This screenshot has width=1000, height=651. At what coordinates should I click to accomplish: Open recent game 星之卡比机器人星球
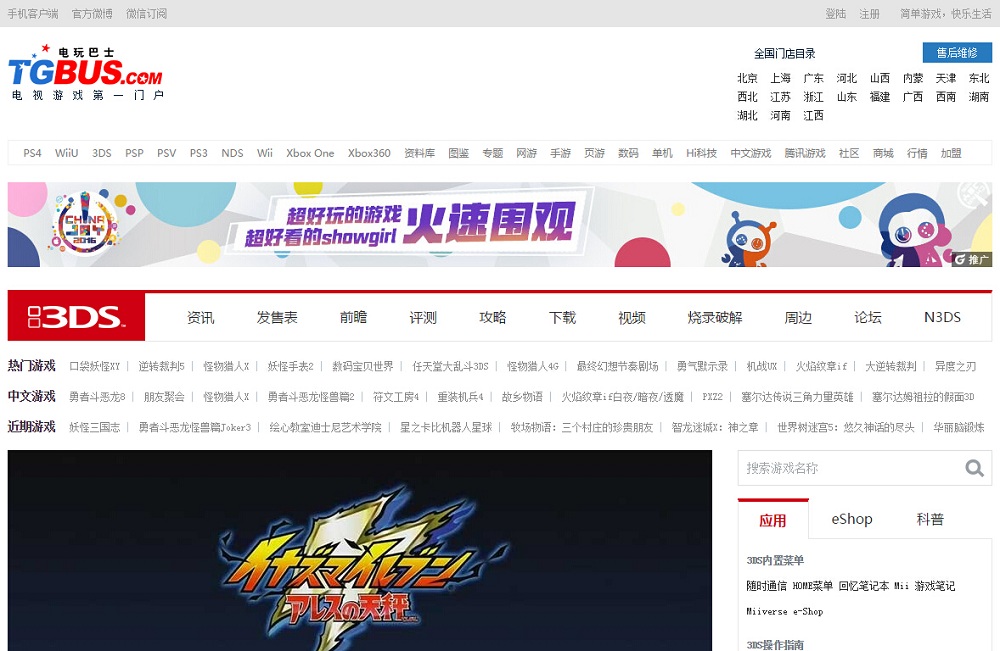tap(446, 427)
